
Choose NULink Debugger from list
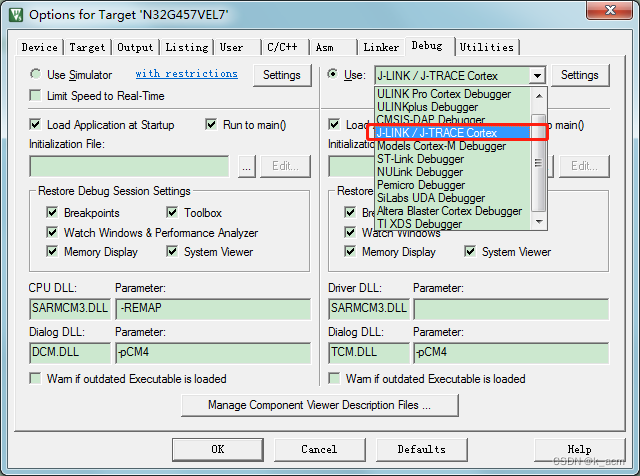pyautogui.click(x=452, y=172)
